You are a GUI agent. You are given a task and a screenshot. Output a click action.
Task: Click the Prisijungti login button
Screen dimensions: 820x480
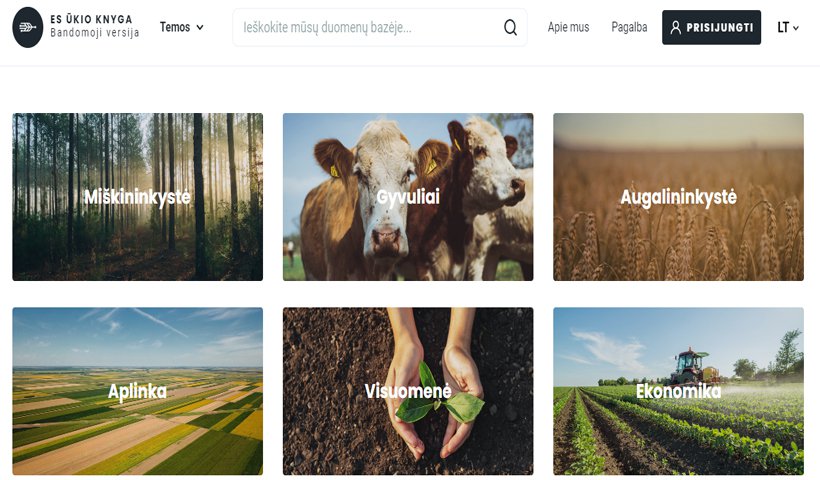[x=711, y=27]
